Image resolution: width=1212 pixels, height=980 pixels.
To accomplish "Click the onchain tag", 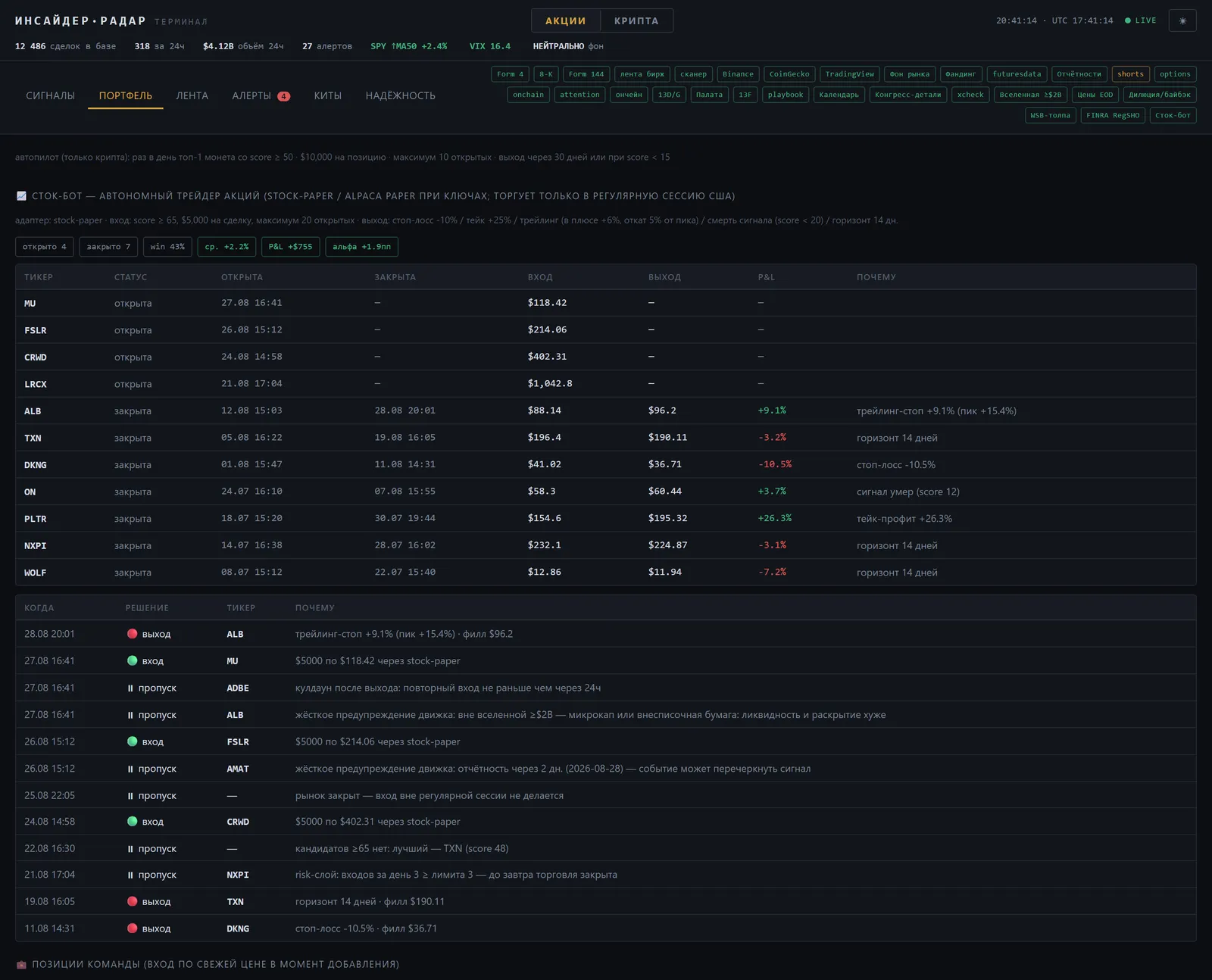I will click(x=528, y=95).
